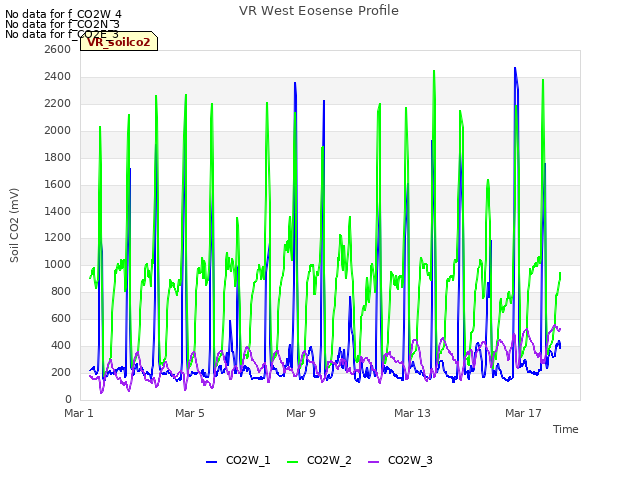This screenshot has height=480, width=640.
Task: Toggle the CO2W_3 legend label
Action: pyautogui.click(x=410, y=460)
